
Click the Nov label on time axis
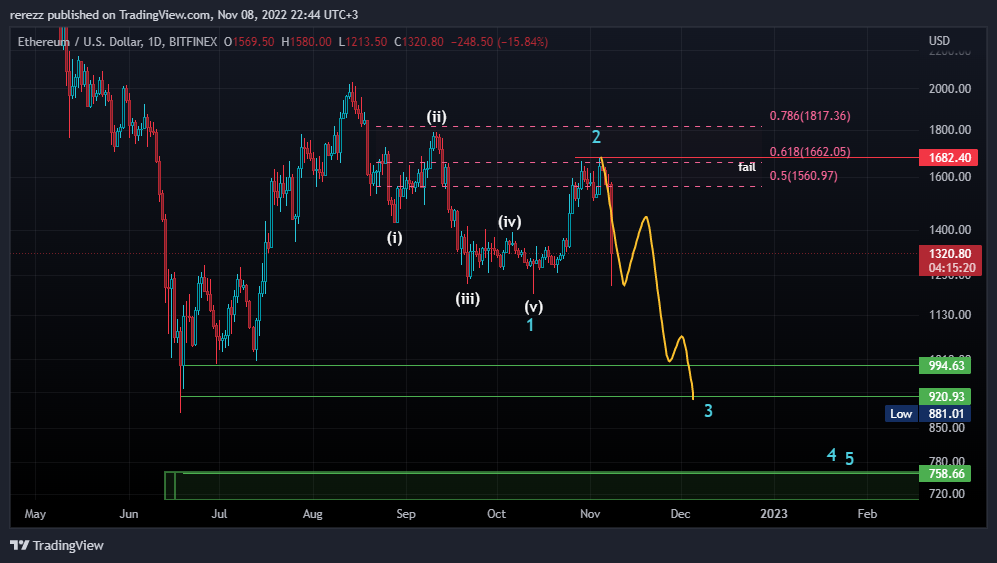click(590, 513)
